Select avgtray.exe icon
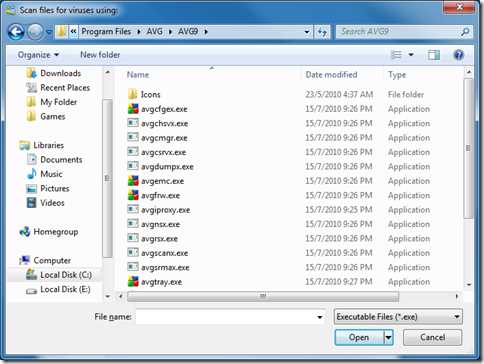This screenshot has width=484, height=364. tap(133, 282)
